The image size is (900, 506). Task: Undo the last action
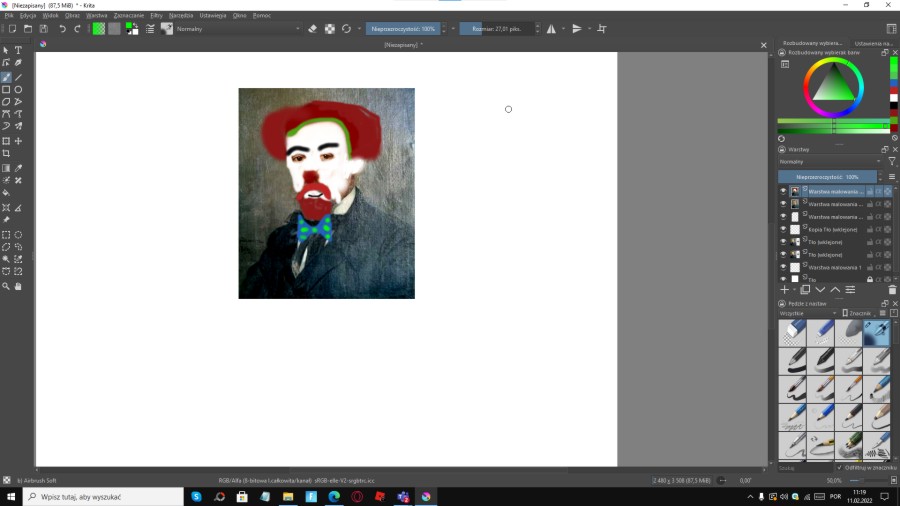click(62, 29)
